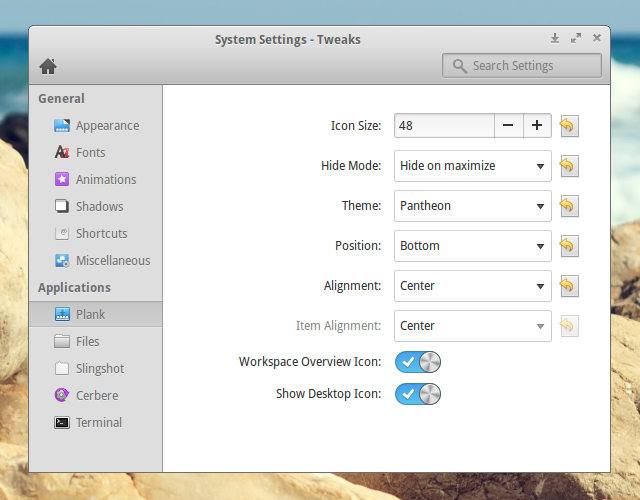The height and width of the screenshot is (500, 640).
Task: Go to Slingshot settings in sidebar
Action: 101,369
